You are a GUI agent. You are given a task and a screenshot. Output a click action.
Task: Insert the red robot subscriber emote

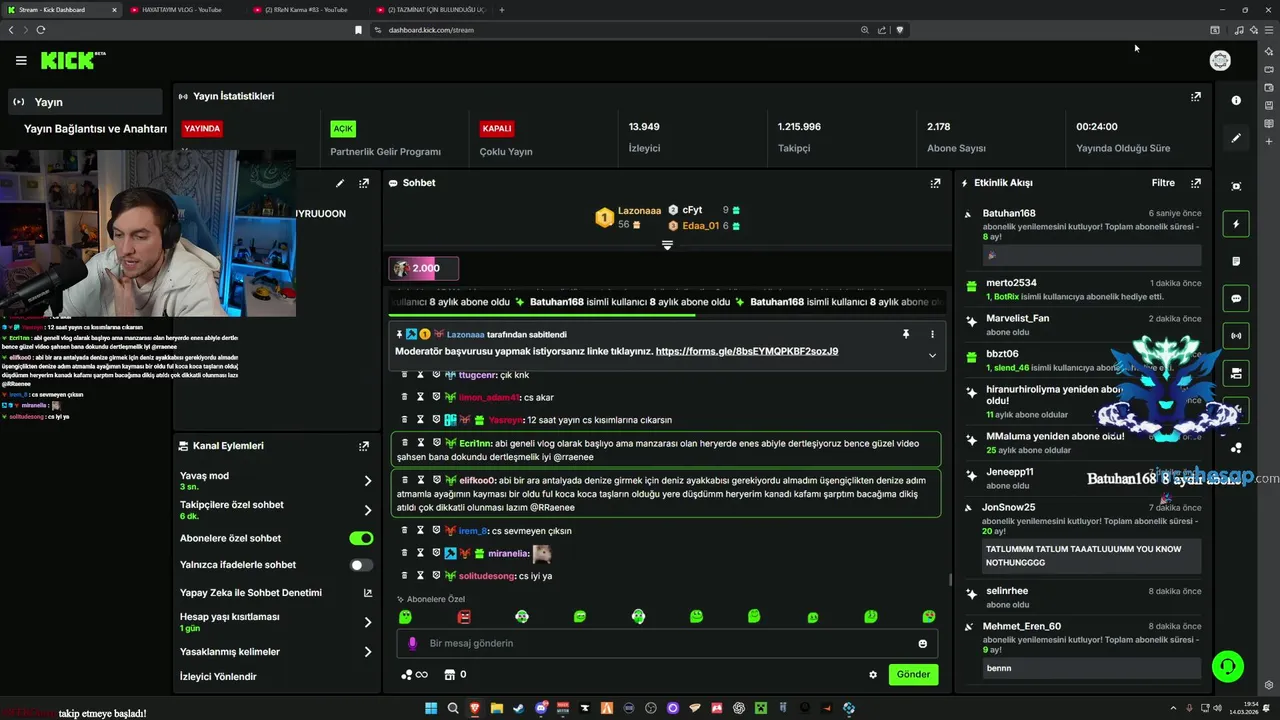point(463,617)
